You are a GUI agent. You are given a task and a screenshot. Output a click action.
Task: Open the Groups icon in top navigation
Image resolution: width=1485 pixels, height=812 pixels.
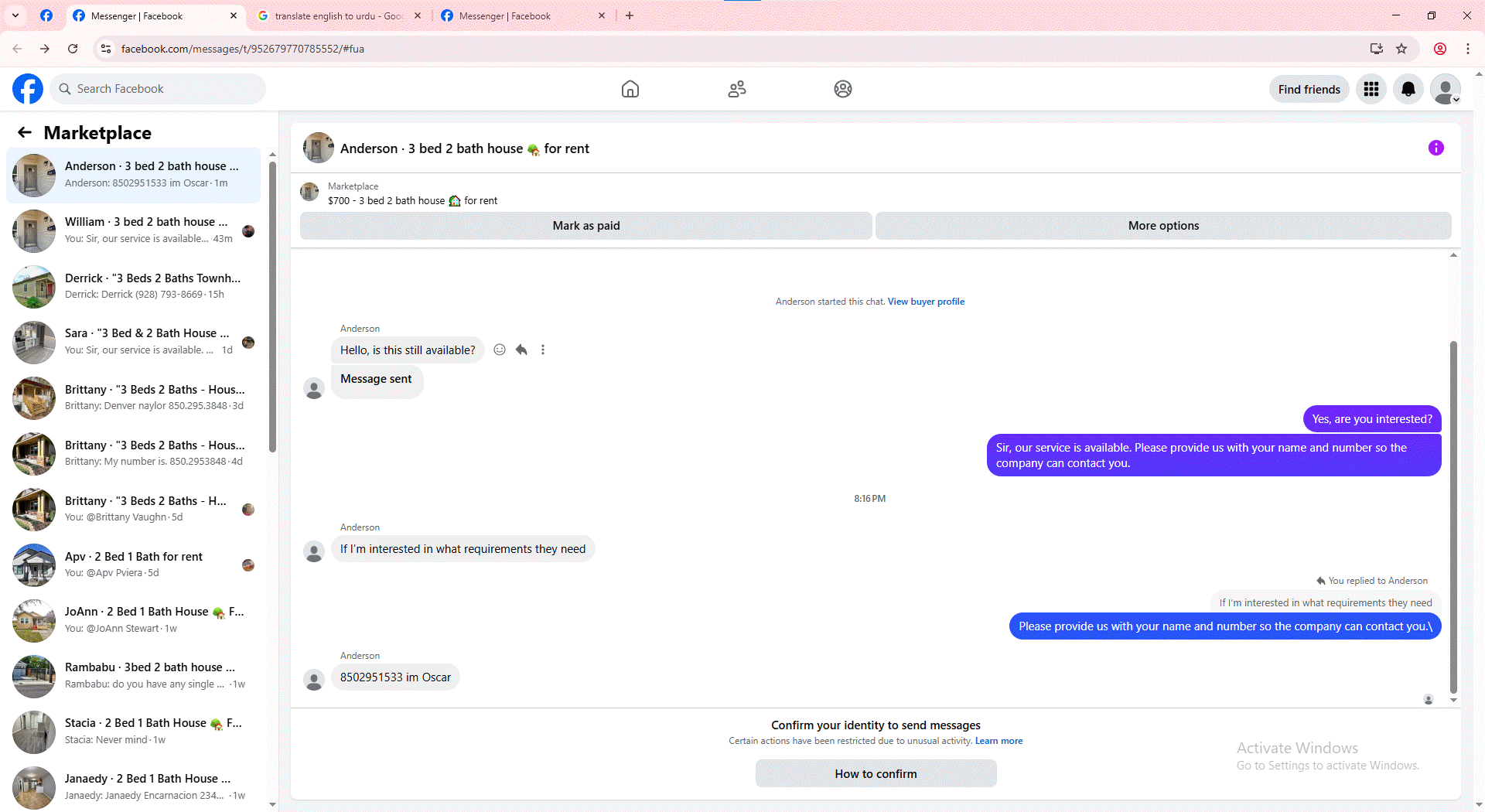coord(843,89)
